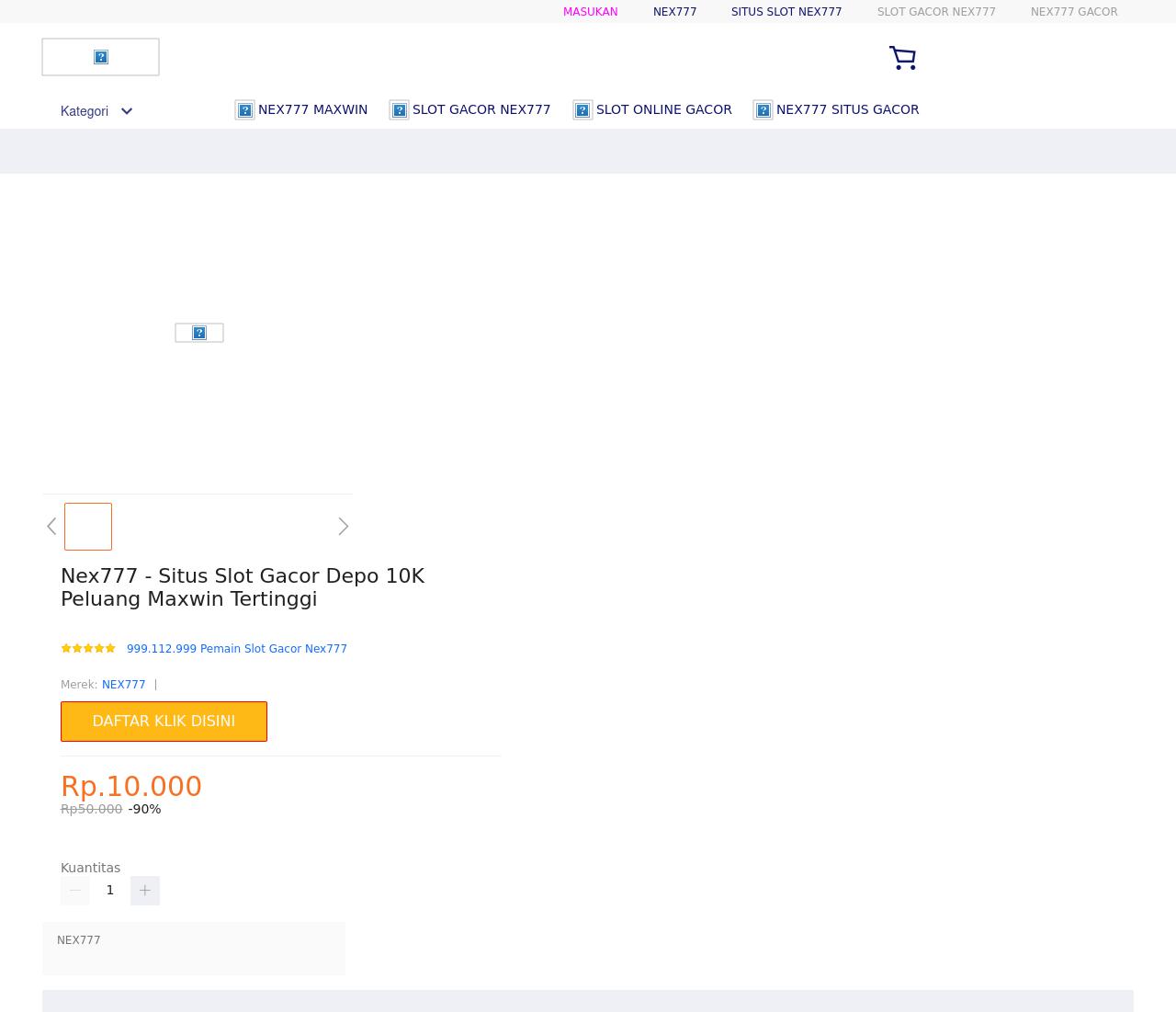This screenshot has height=1012, width=1176.
Task: Decrease quantity with minus button
Action: 75,891
